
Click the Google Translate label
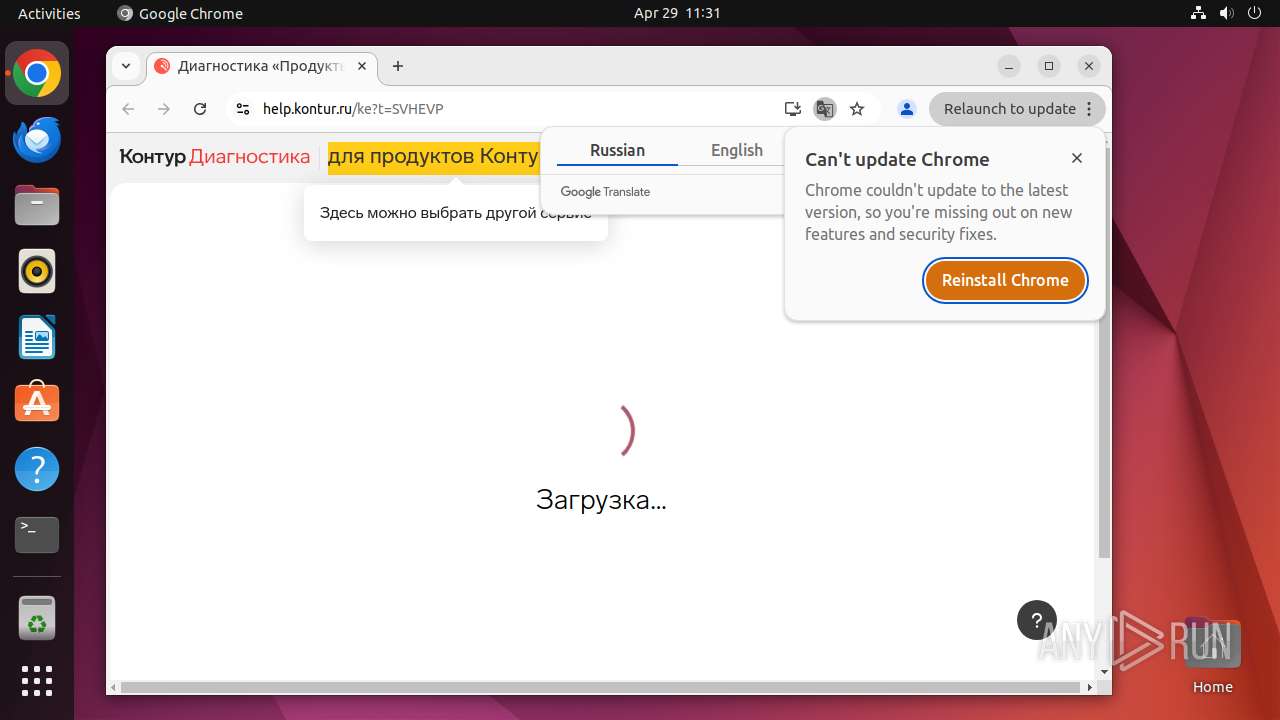pos(605,192)
